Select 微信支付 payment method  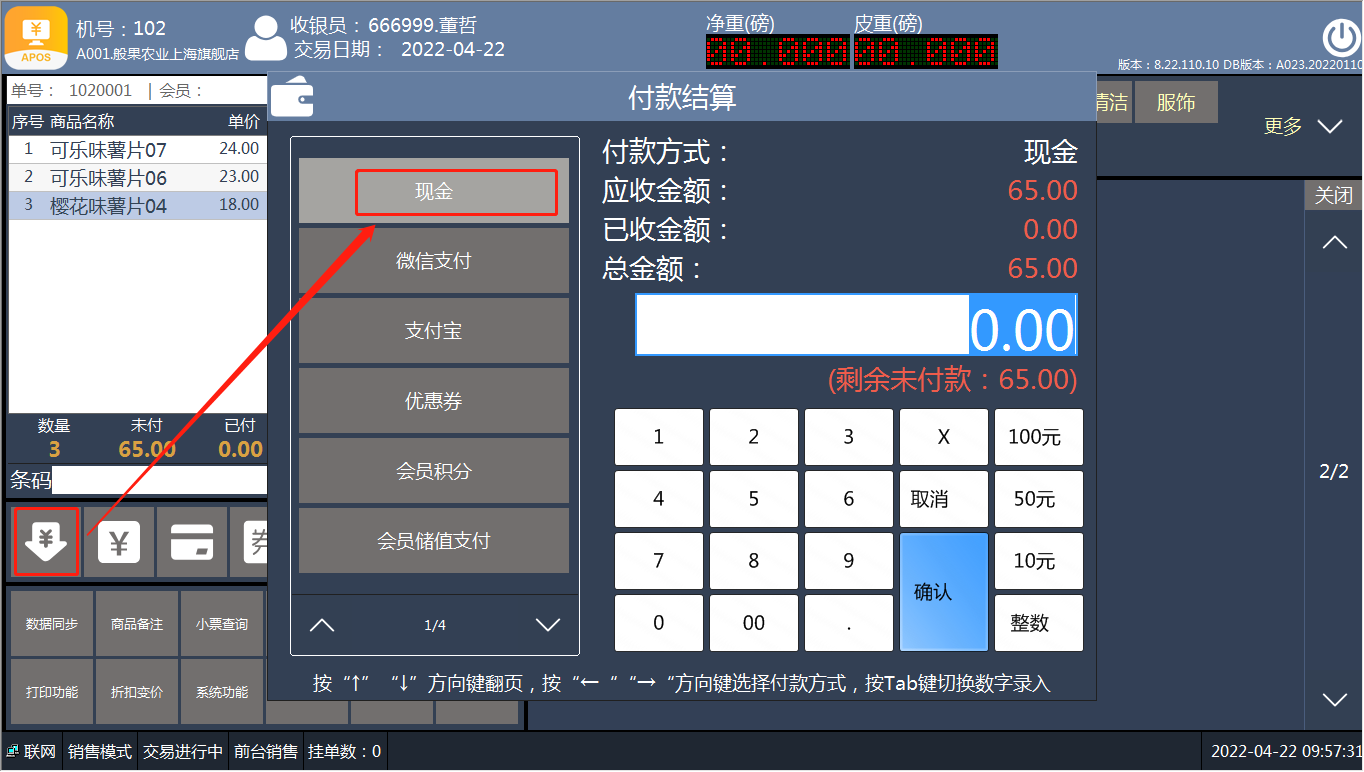pyautogui.click(x=434, y=261)
